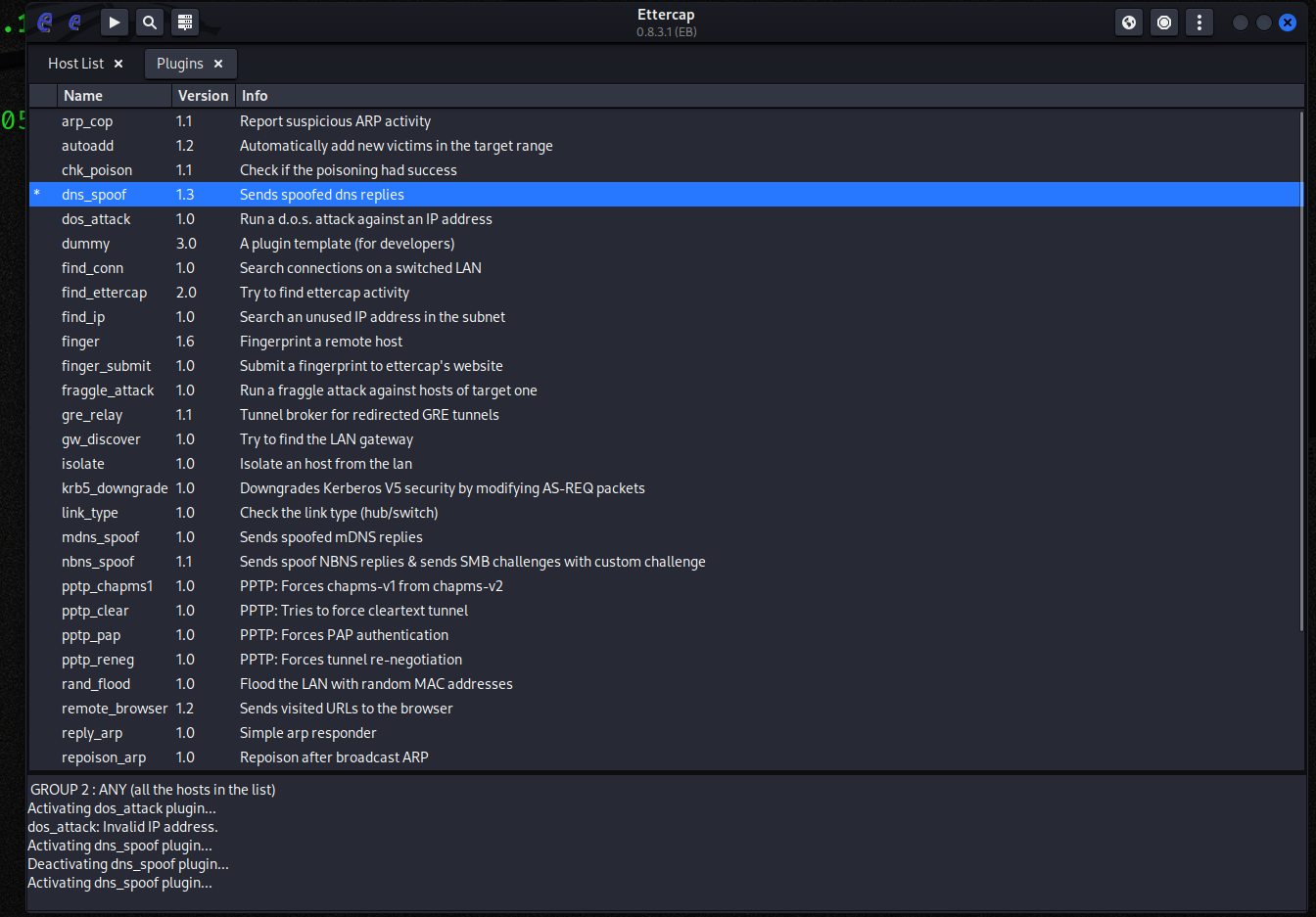
Task: Open the hosts list toolbar icon
Action: pyautogui.click(x=185, y=22)
